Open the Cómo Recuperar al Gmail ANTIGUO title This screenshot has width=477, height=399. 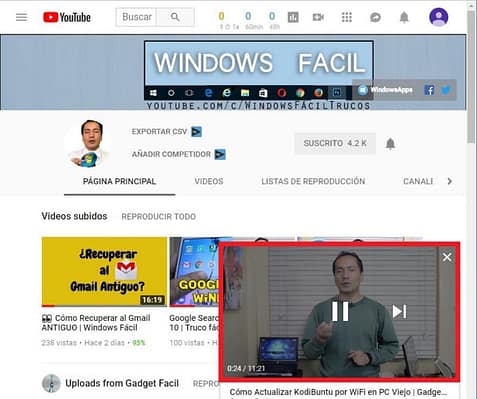pyautogui.click(x=96, y=323)
